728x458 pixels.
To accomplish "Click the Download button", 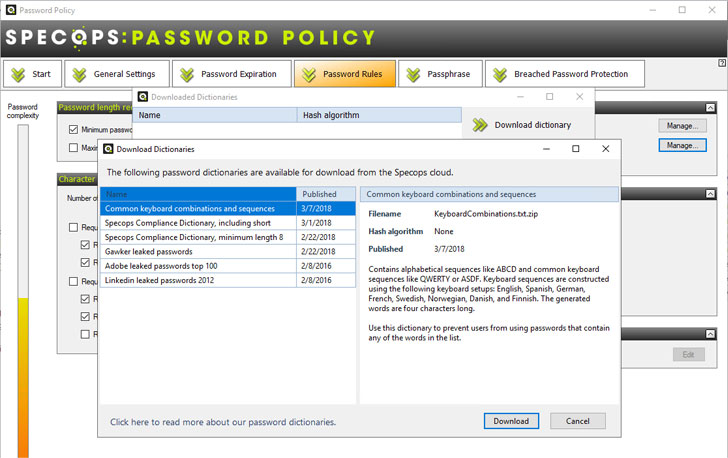I will coord(511,421).
